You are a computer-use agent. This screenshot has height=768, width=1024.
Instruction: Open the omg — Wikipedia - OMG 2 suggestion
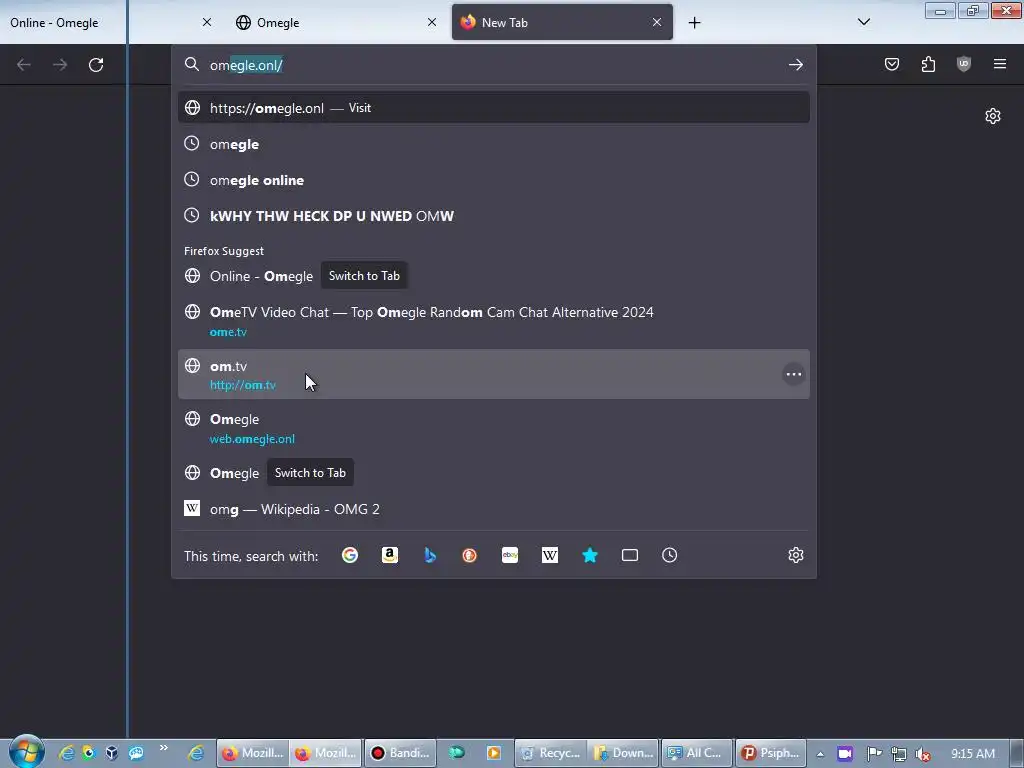(494, 509)
